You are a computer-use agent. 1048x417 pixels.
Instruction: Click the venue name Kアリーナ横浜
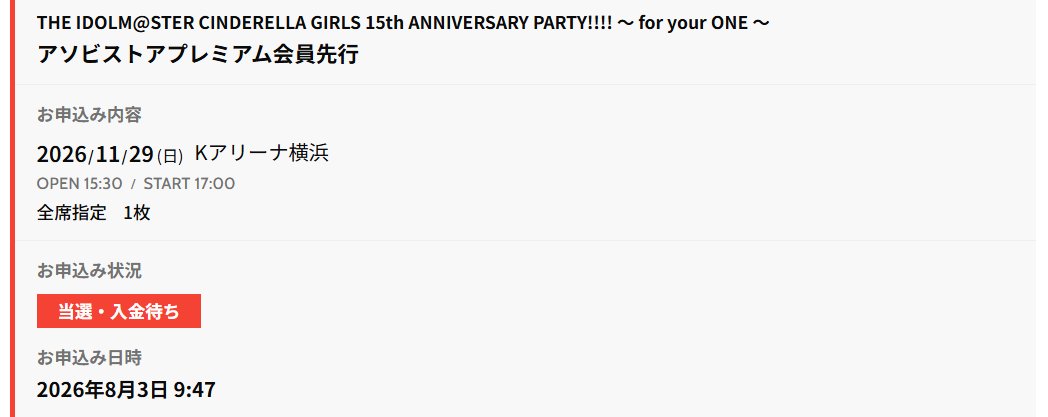(262, 154)
